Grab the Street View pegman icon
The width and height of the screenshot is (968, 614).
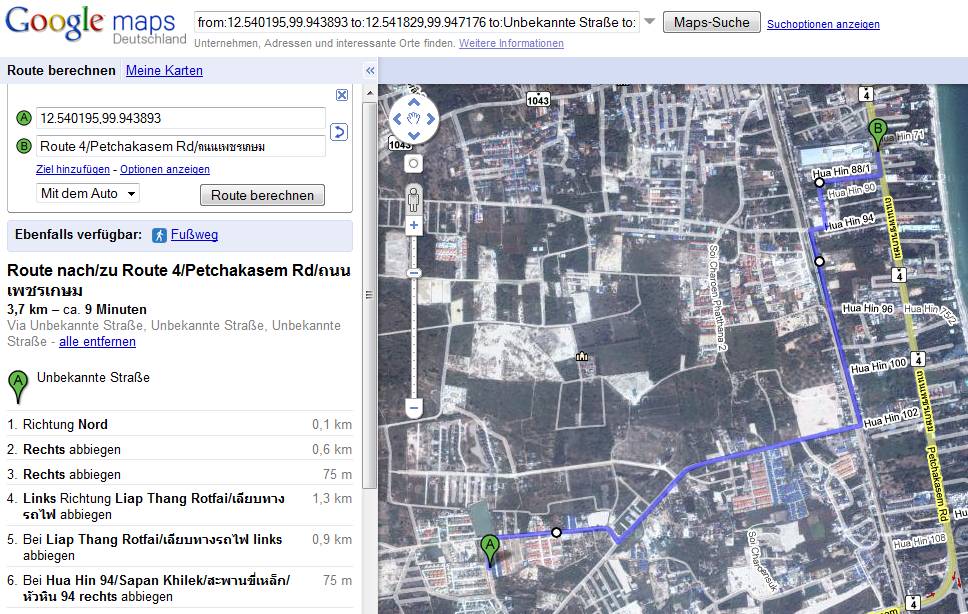pos(413,201)
